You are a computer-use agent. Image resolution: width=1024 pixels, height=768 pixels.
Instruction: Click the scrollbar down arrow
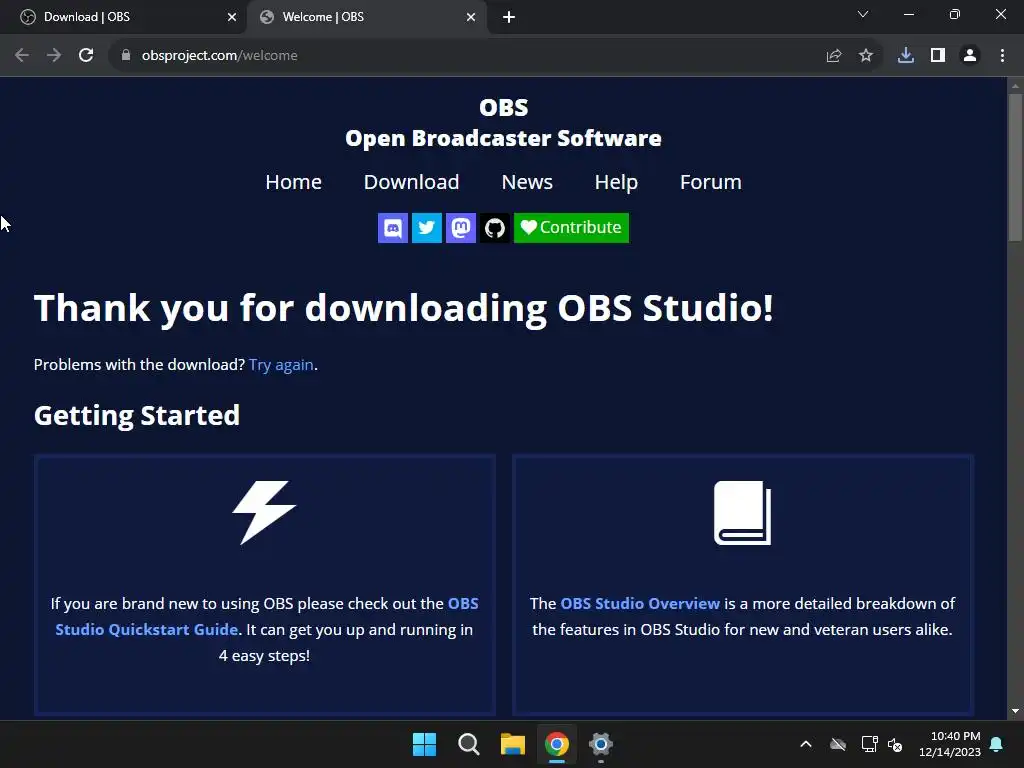[1015, 711]
